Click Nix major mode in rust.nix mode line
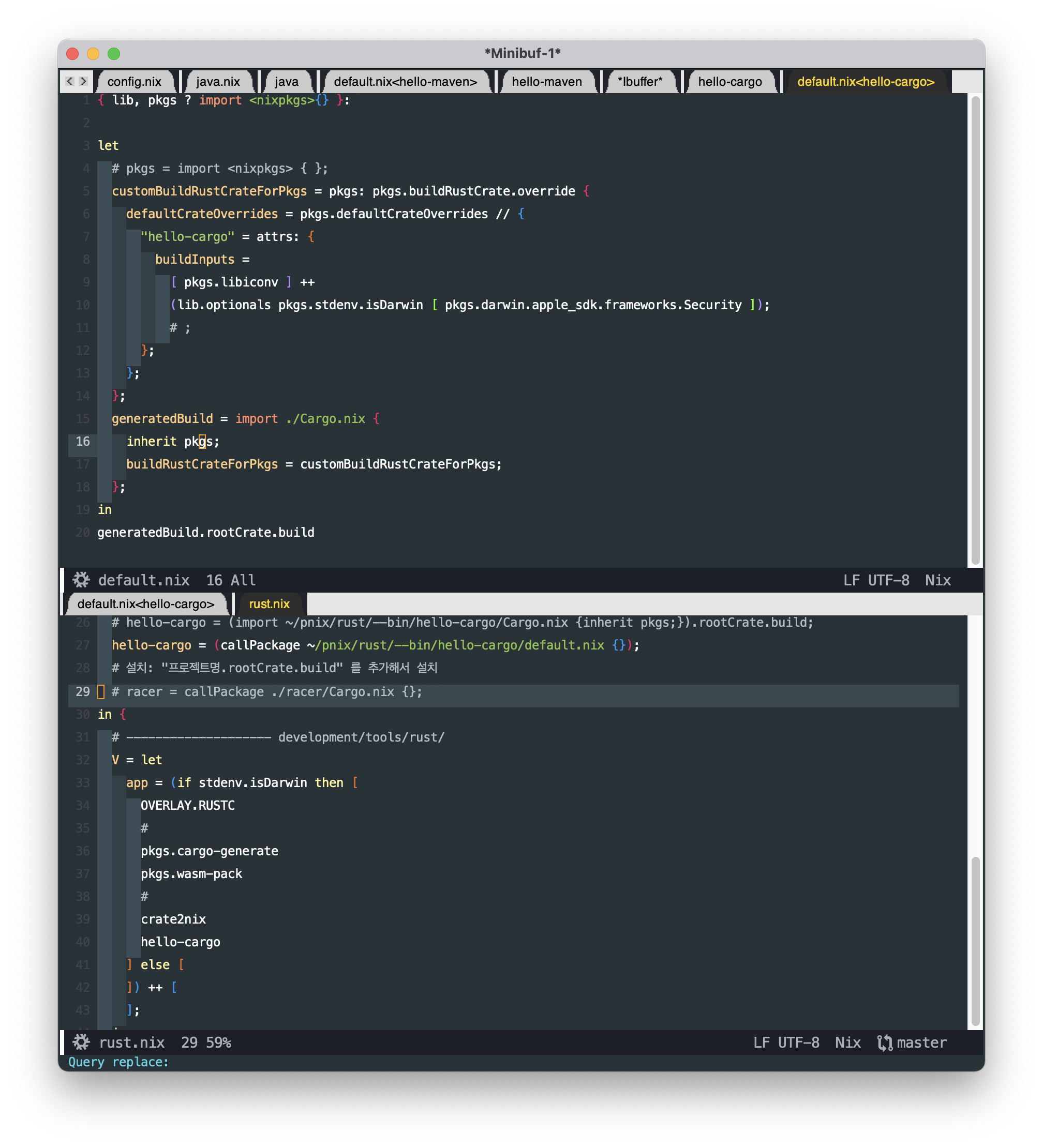 click(847, 1042)
